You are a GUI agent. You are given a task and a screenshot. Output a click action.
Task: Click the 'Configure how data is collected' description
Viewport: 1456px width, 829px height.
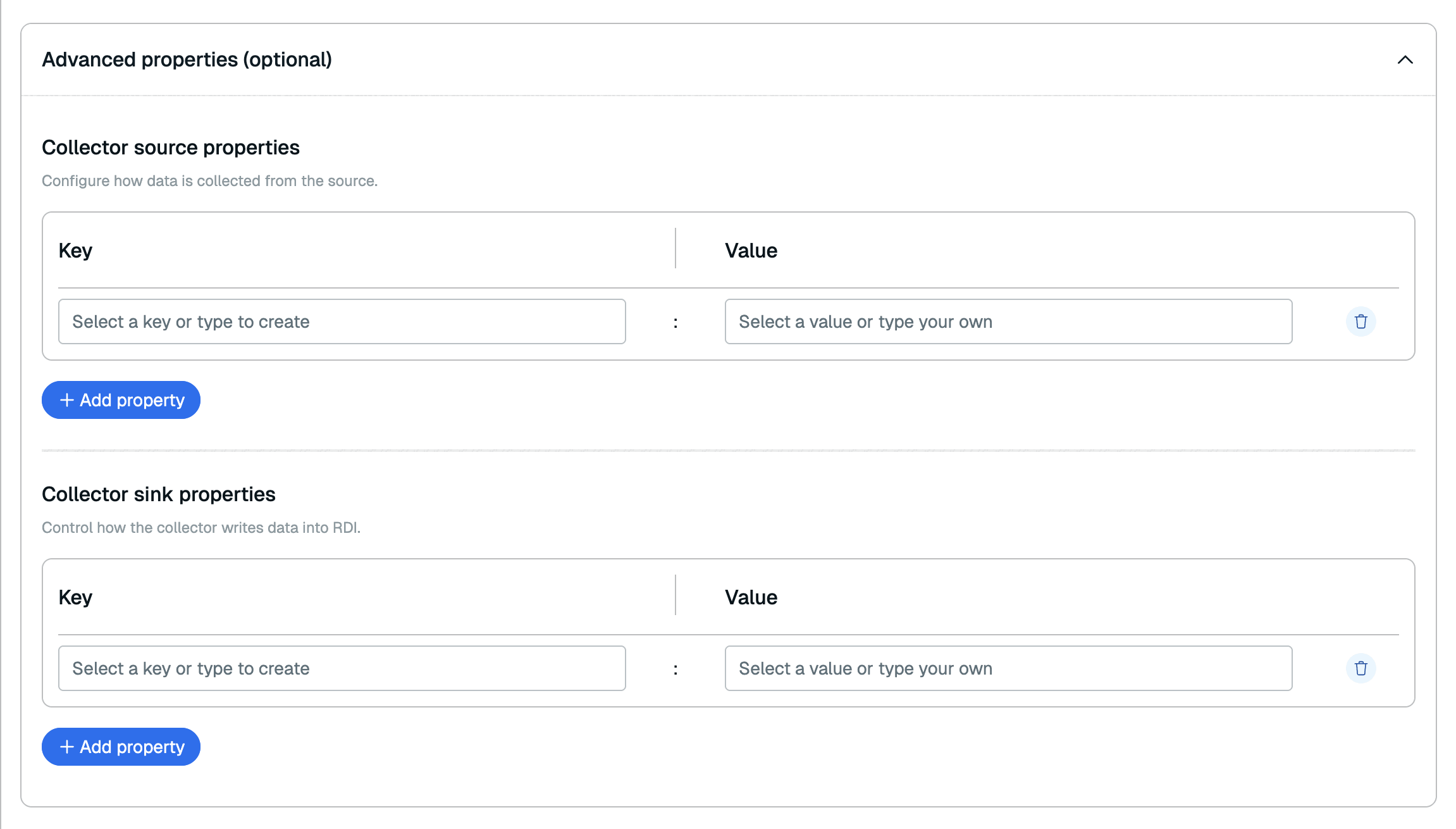click(209, 181)
